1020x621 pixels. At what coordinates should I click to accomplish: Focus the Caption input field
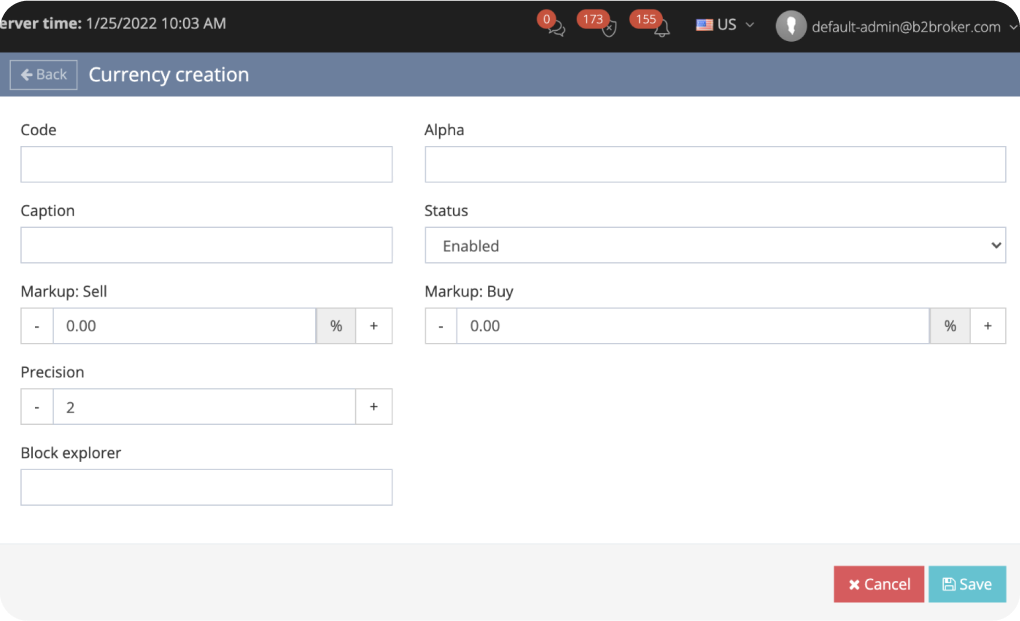tap(206, 245)
